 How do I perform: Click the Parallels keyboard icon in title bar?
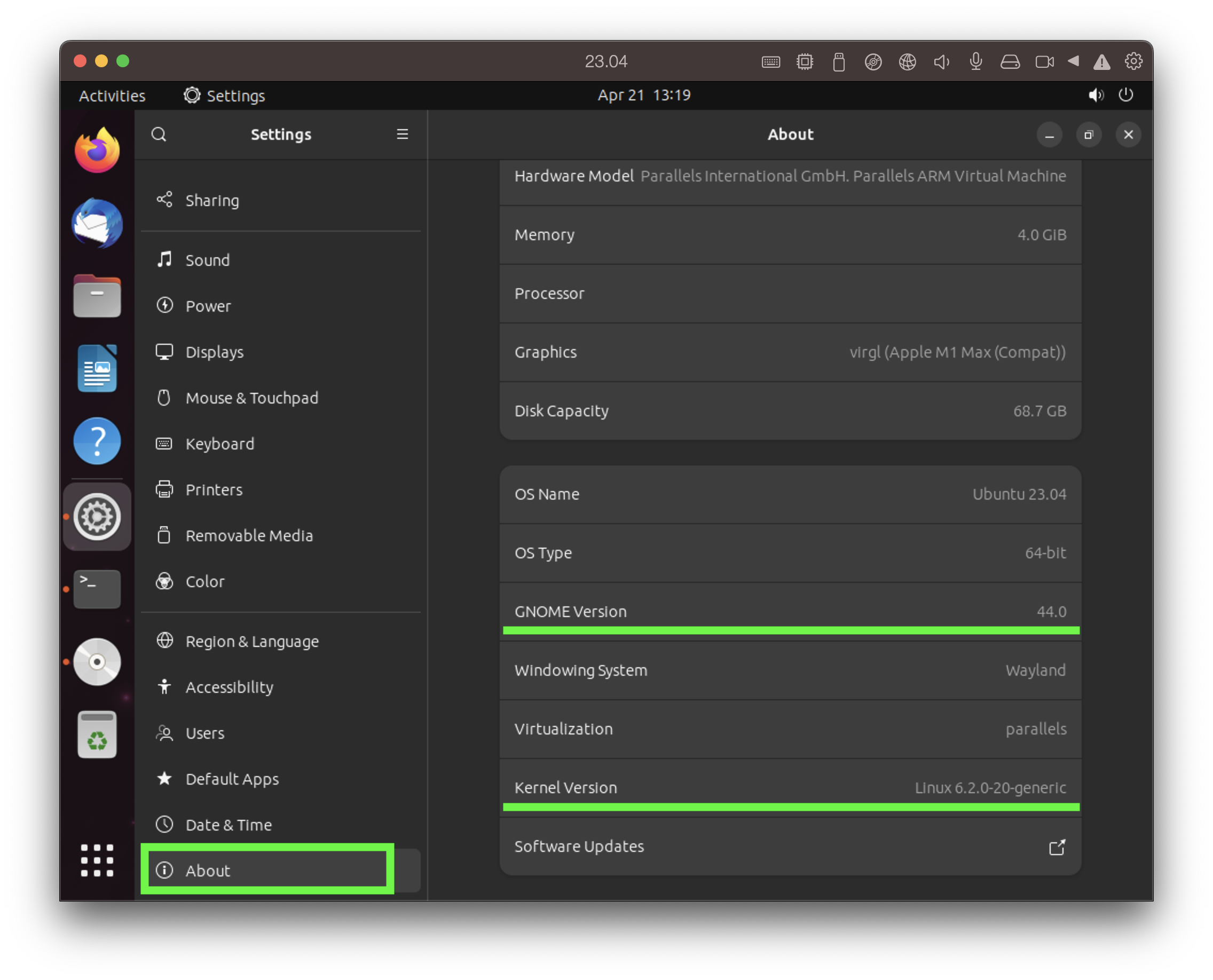click(x=771, y=61)
